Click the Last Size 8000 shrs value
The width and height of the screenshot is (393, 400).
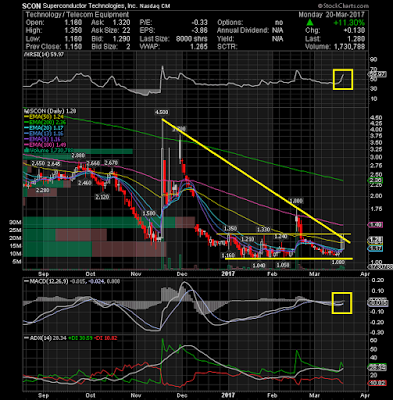coord(192,39)
